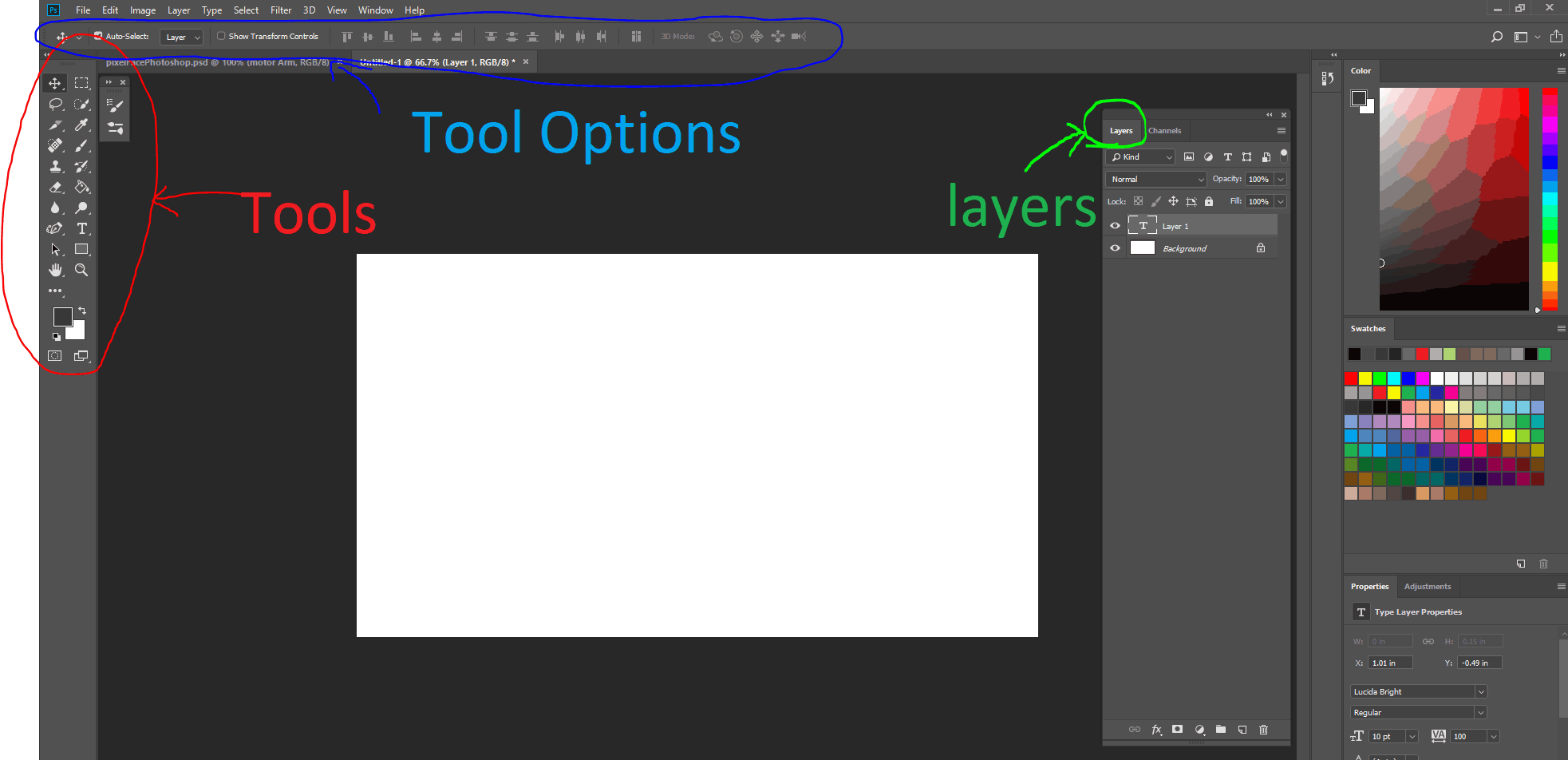Switch to the Adjustments tab
This screenshot has width=1568, height=760.
tap(1428, 587)
